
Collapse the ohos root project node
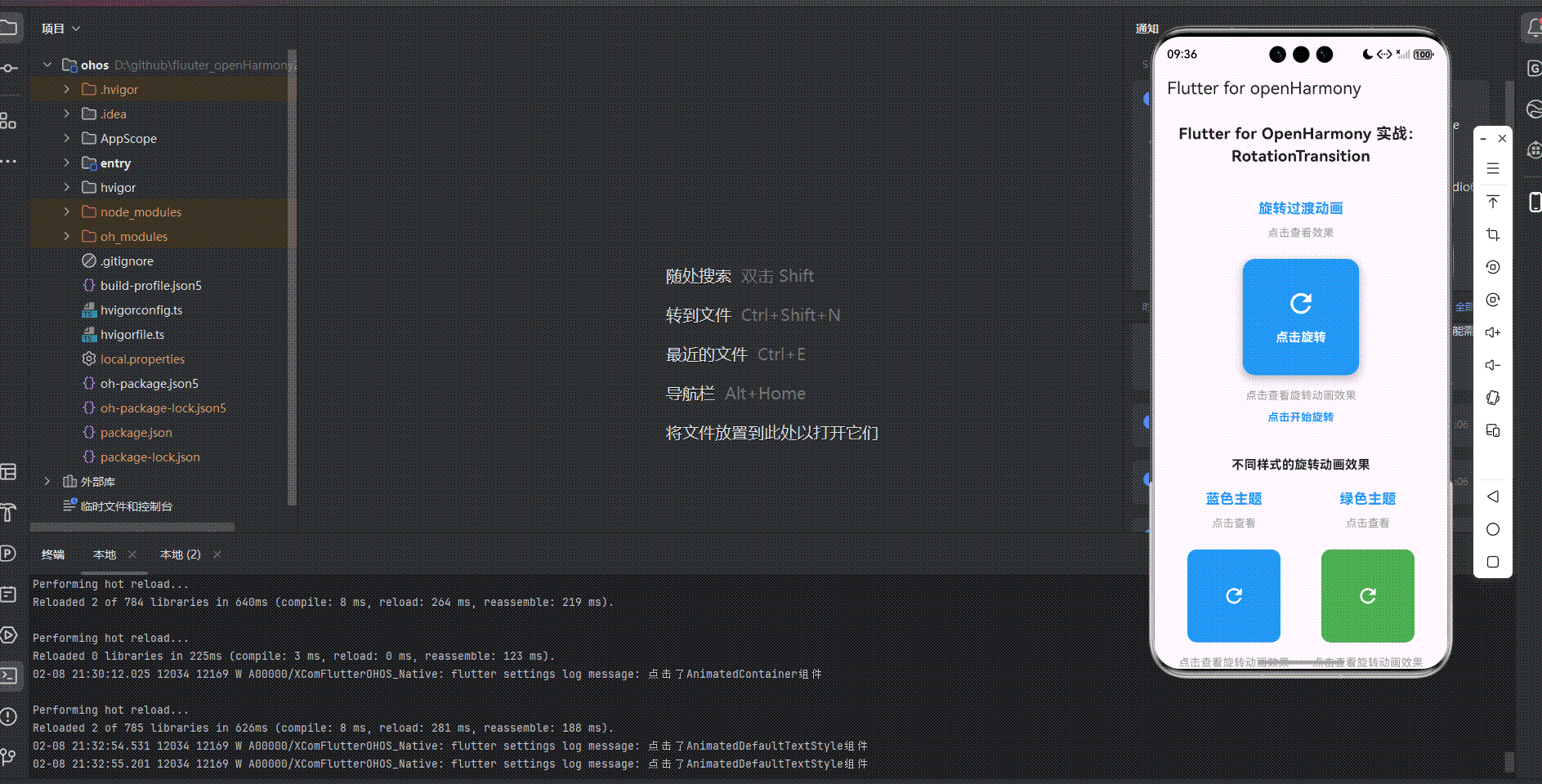point(47,65)
